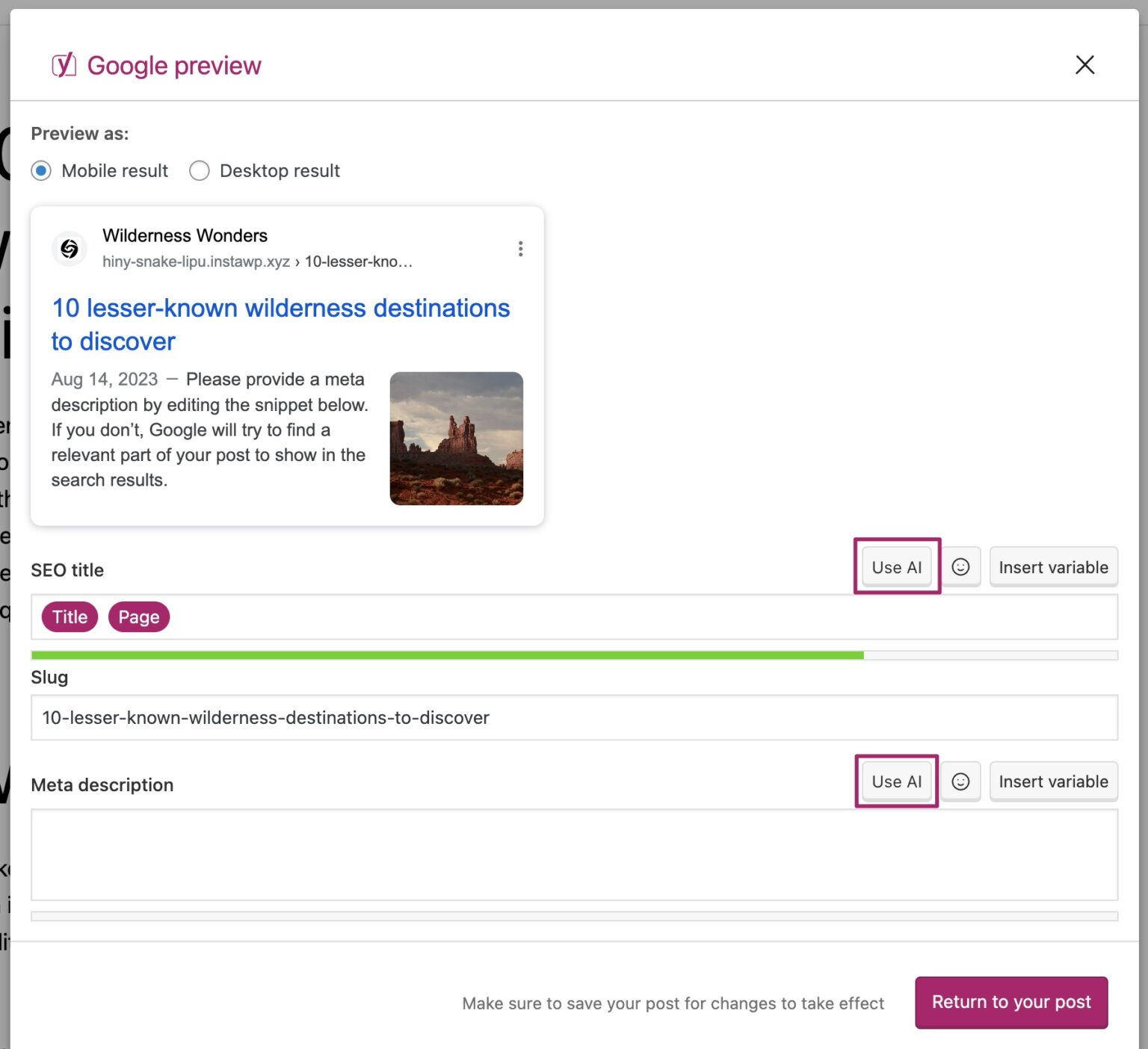
Task: Select the Mobile result preview option
Action: 41,170
